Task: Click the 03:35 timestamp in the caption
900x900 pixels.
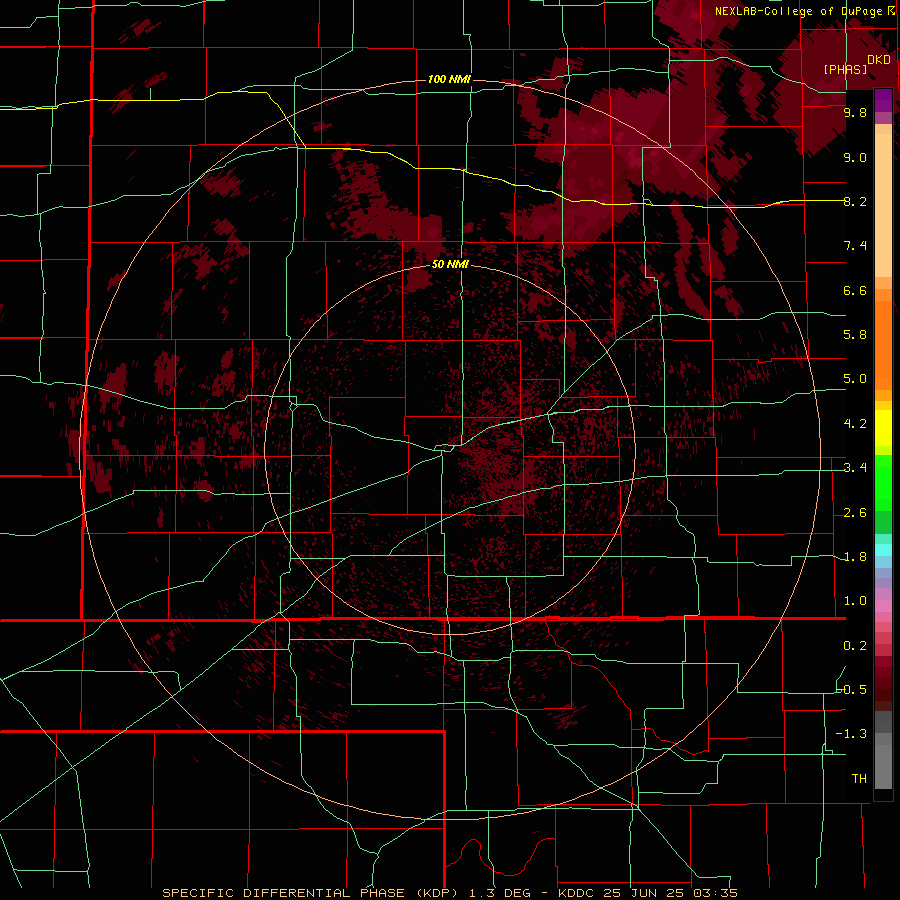Action: click(x=717, y=893)
